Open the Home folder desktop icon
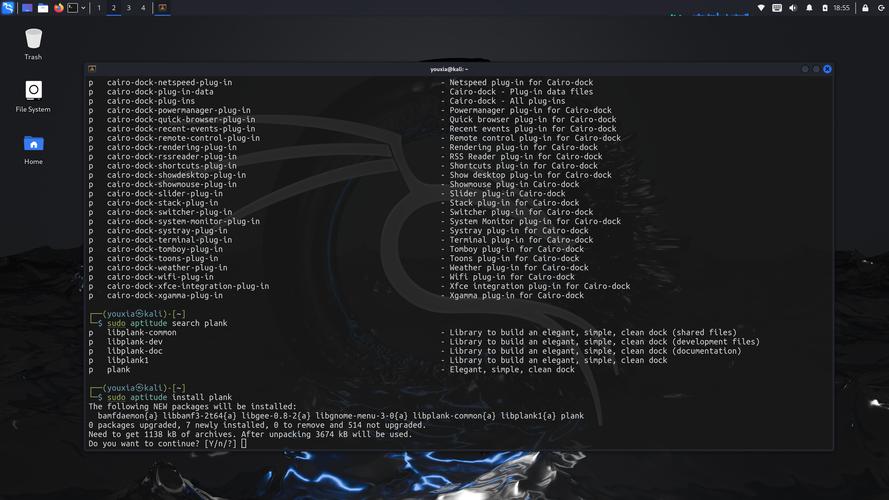The image size is (889, 500). [x=33, y=150]
